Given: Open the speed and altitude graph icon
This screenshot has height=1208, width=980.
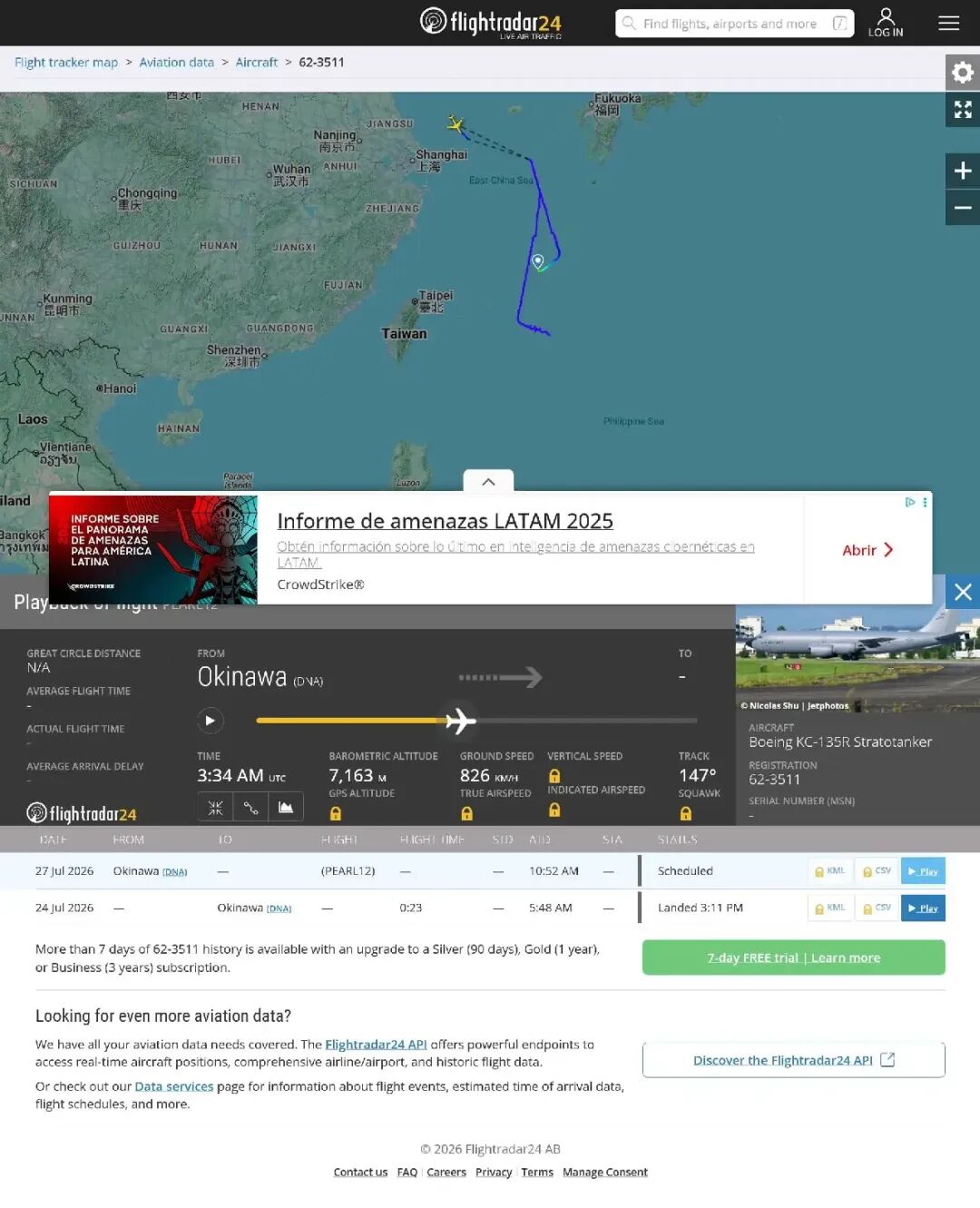Looking at the screenshot, I should [286, 807].
